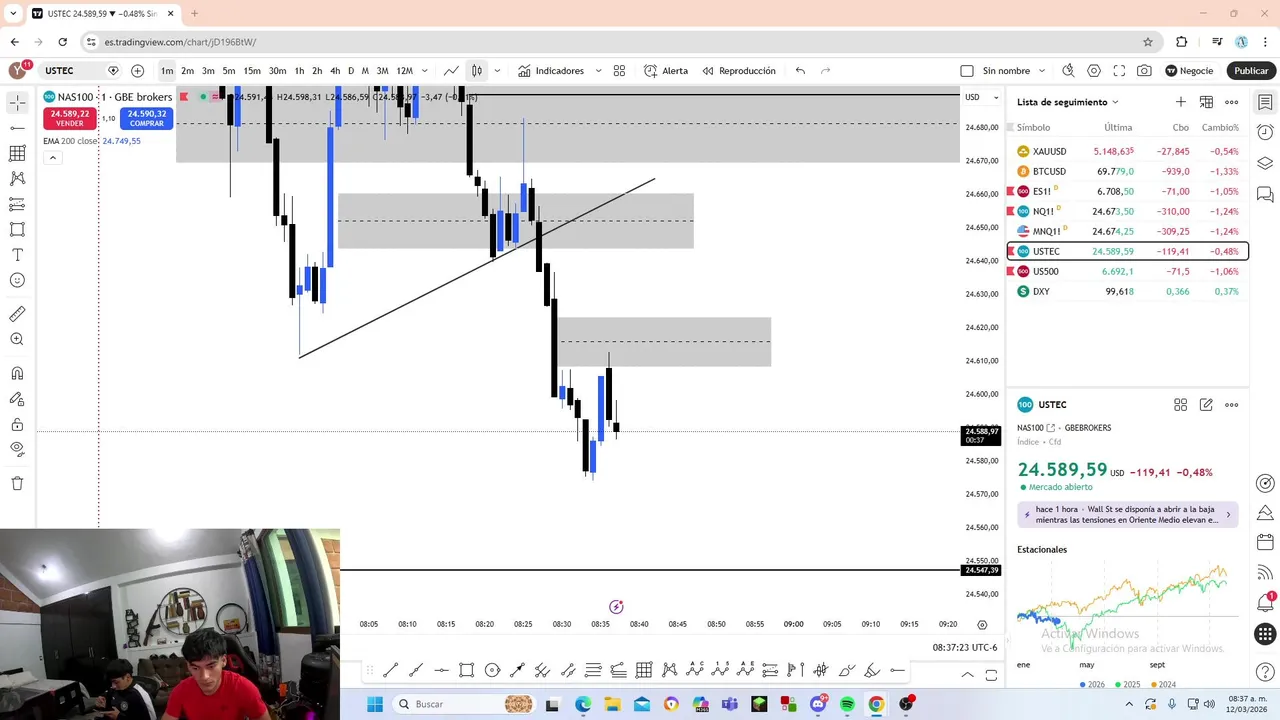Select the zoom-in magnifier tool

[x=17, y=340]
